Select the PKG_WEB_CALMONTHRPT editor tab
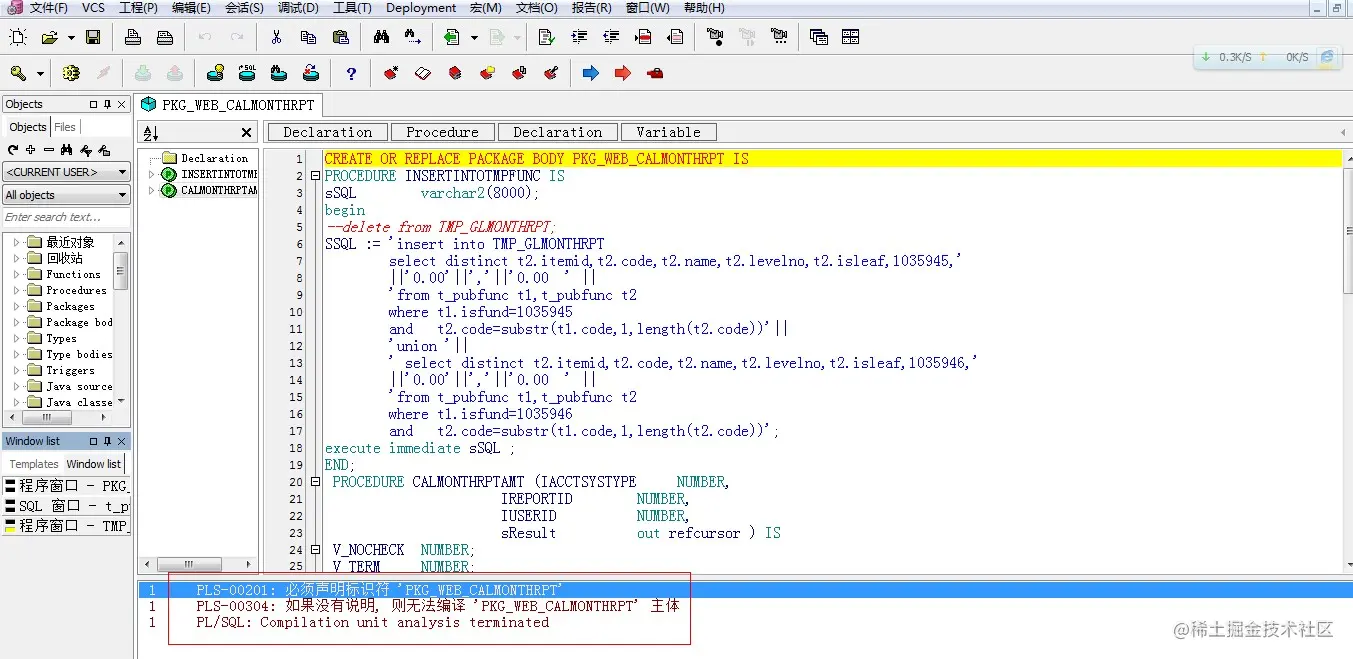The height and width of the screenshot is (659, 1353). (229, 104)
